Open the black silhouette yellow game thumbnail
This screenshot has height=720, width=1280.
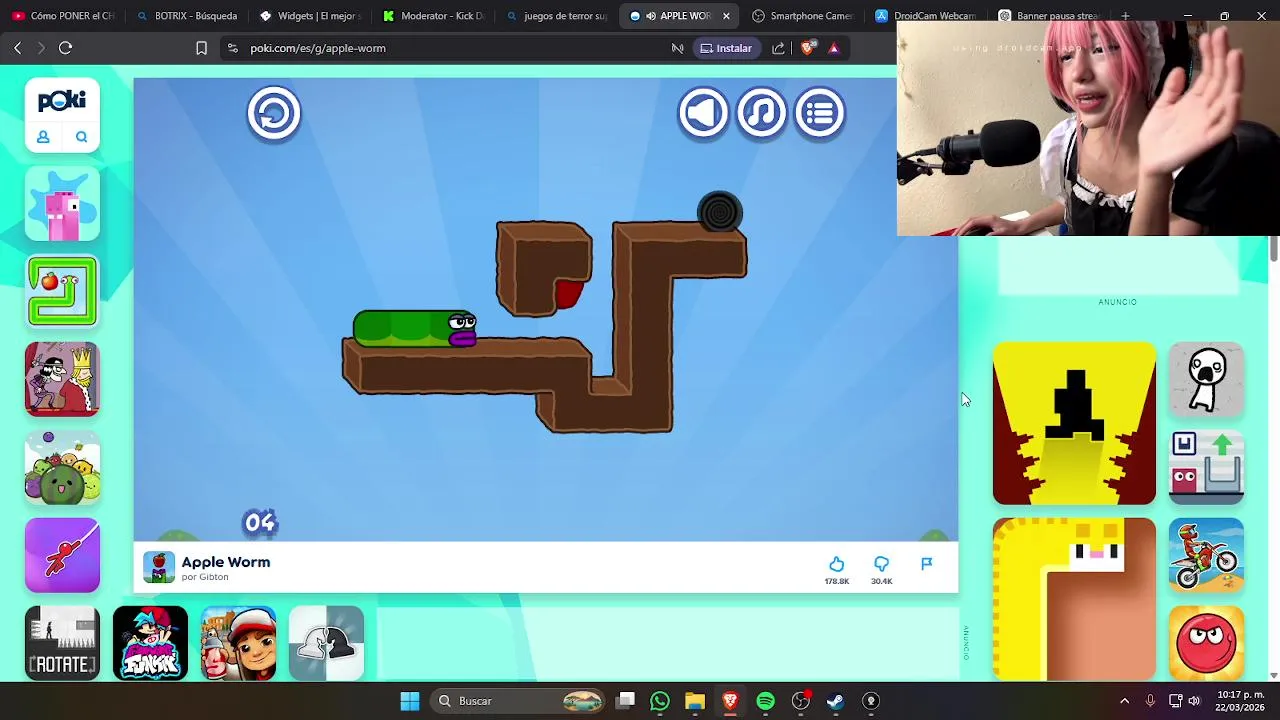click(x=1074, y=424)
